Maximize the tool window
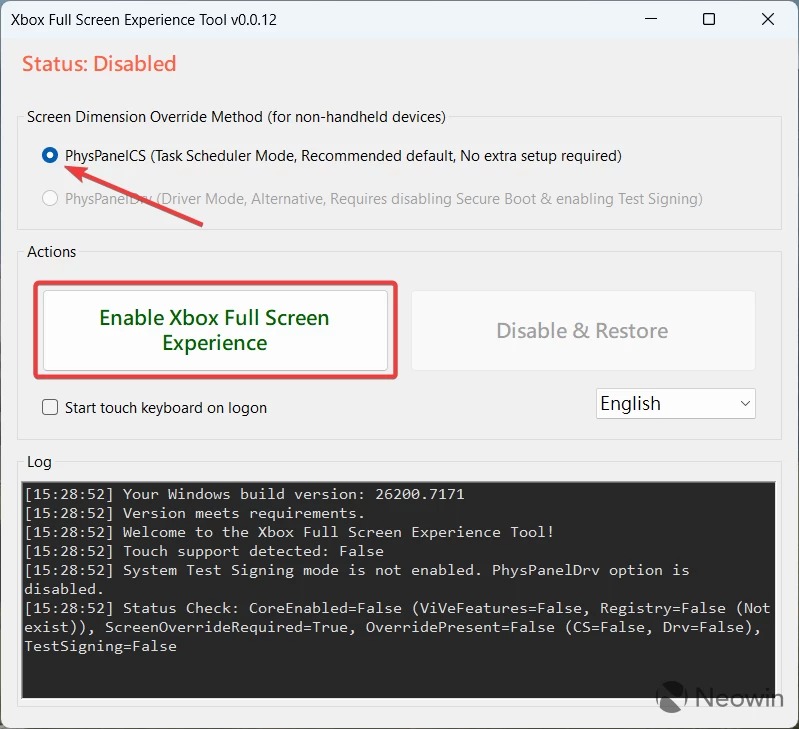The height and width of the screenshot is (729, 799). coord(709,20)
